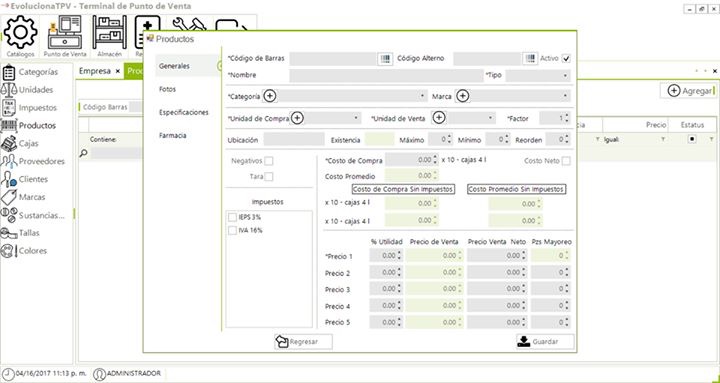Add new Categoría with plus icon
The width and height of the screenshot is (720, 383).
pyautogui.click(x=270, y=96)
